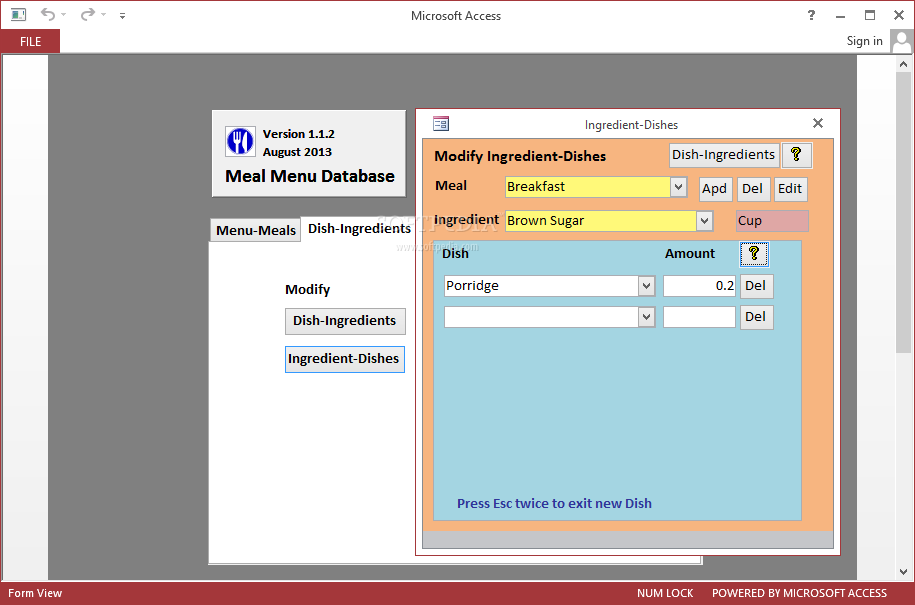Expand the Ingredient dropdown arrow
The image size is (915, 605).
[x=704, y=221]
